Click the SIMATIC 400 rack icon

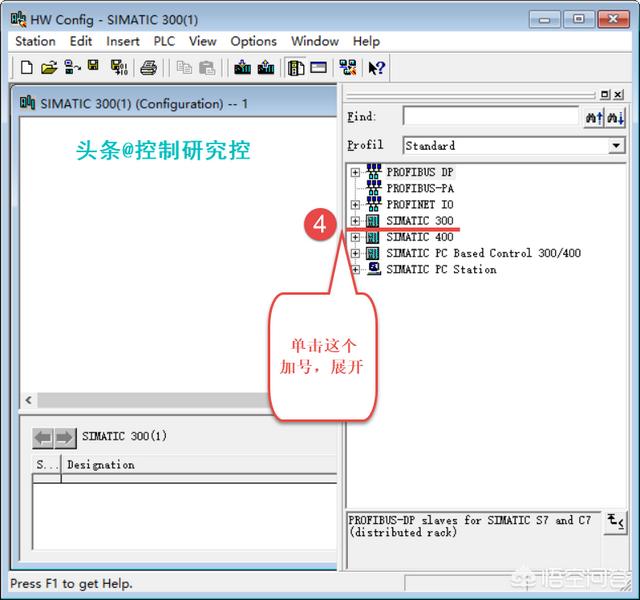(x=372, y=237)
